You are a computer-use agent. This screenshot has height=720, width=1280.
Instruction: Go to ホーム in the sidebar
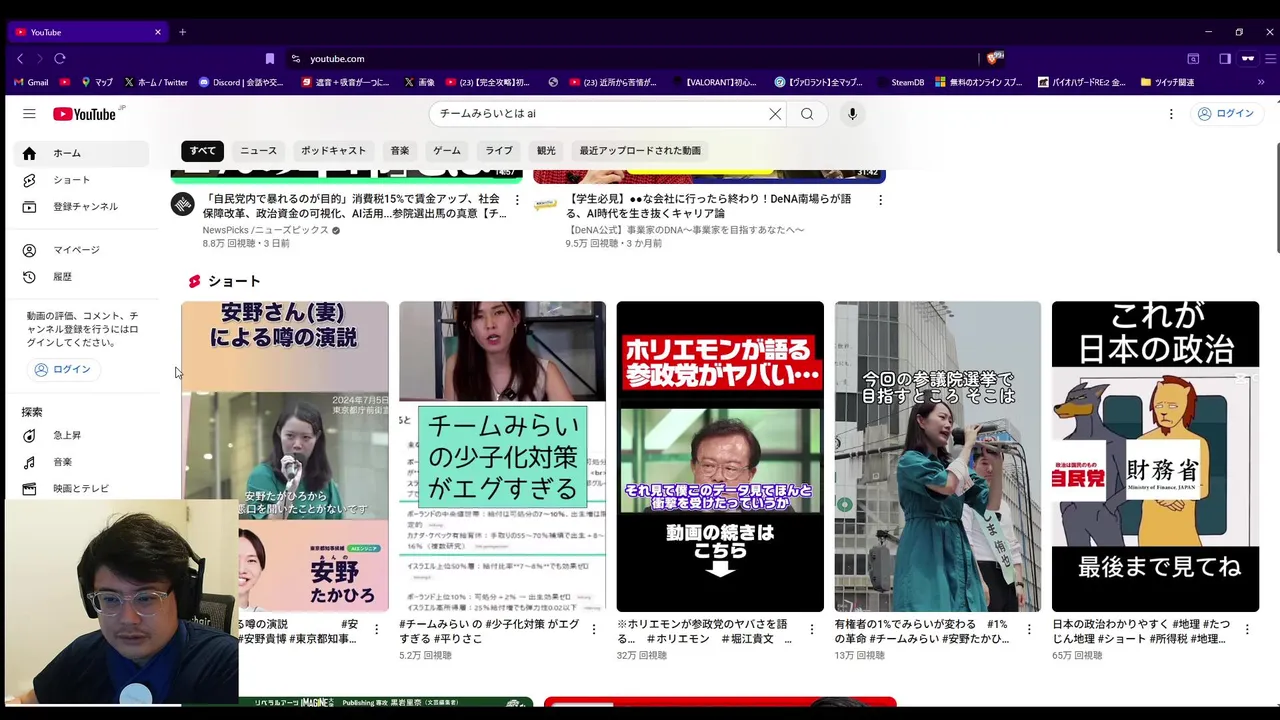pos(80,153)
